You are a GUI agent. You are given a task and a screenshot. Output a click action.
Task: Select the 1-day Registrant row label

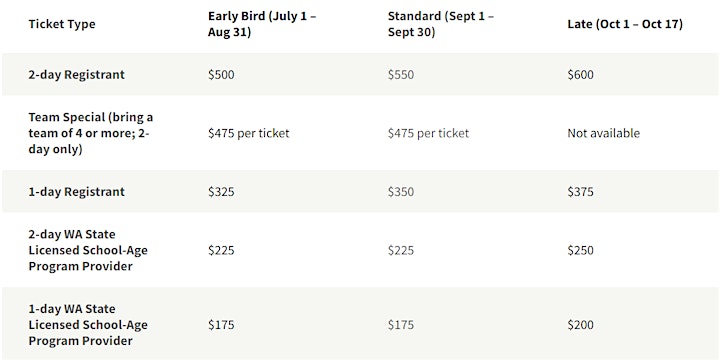tap(76, 192)
